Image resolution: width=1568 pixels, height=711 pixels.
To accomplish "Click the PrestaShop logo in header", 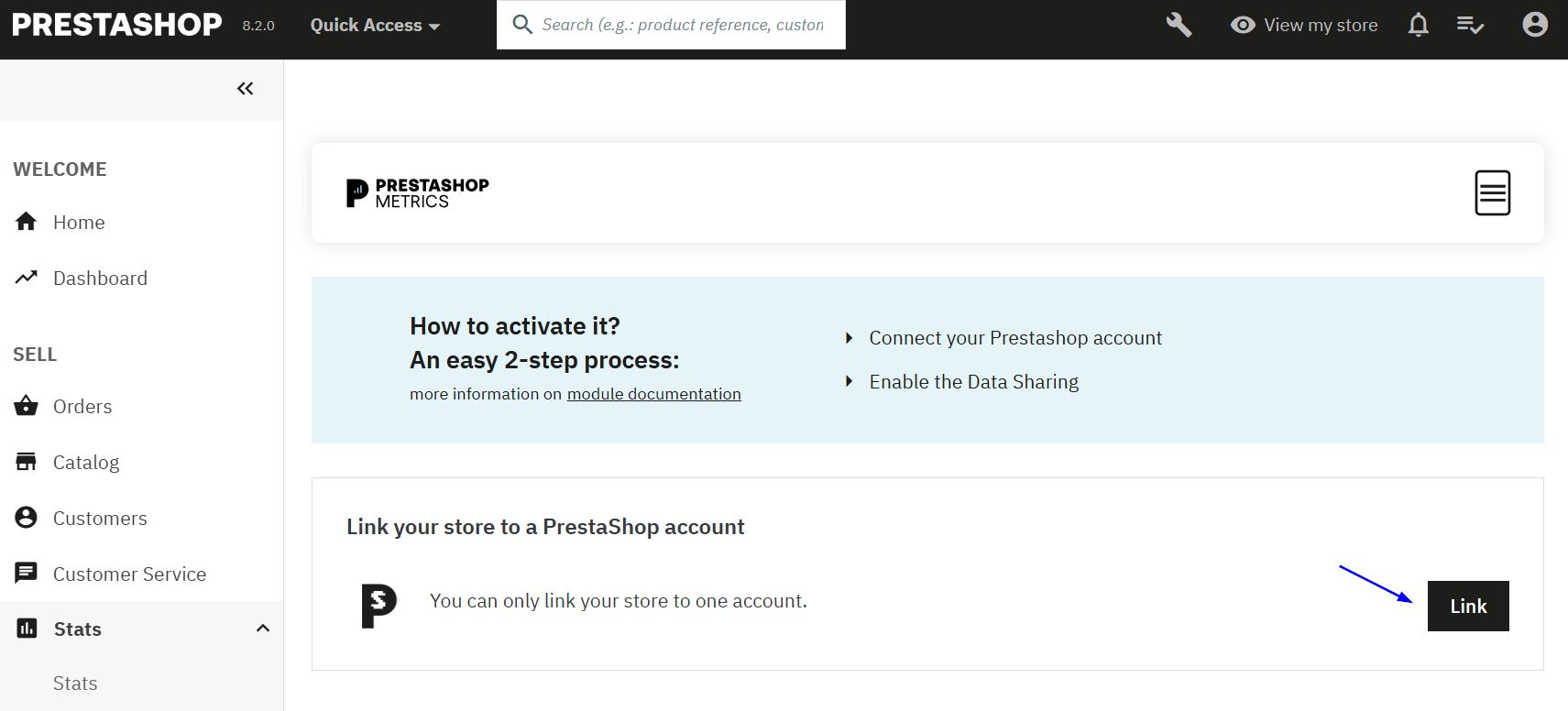I will (116, 25).
